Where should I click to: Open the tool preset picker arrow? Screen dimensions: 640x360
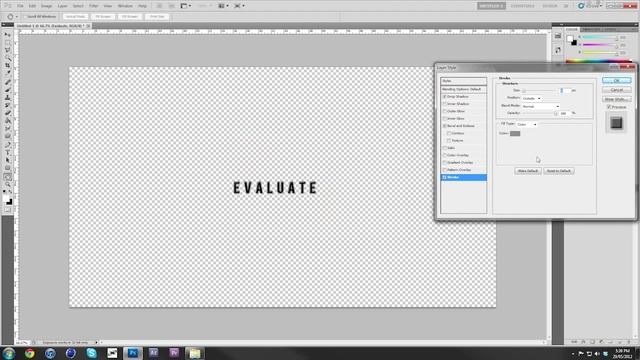coord(17,17)
